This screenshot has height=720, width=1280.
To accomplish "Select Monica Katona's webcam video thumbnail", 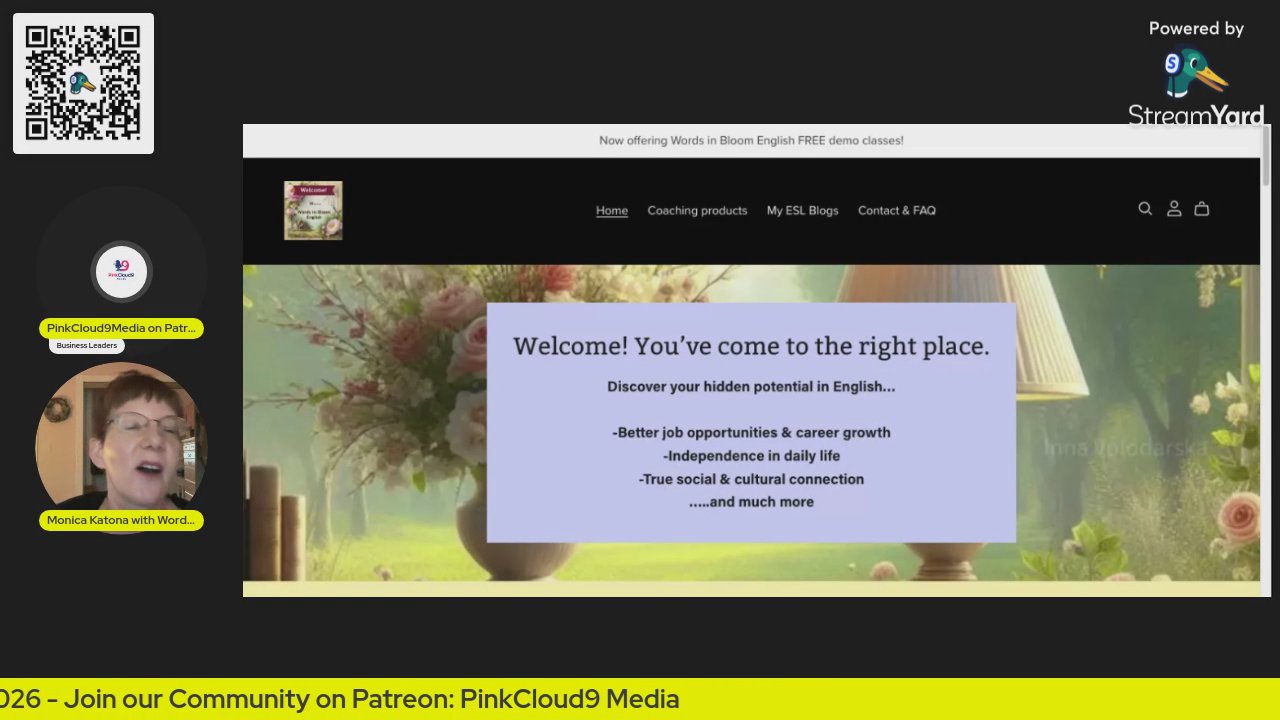I will [x=121, y=440].
